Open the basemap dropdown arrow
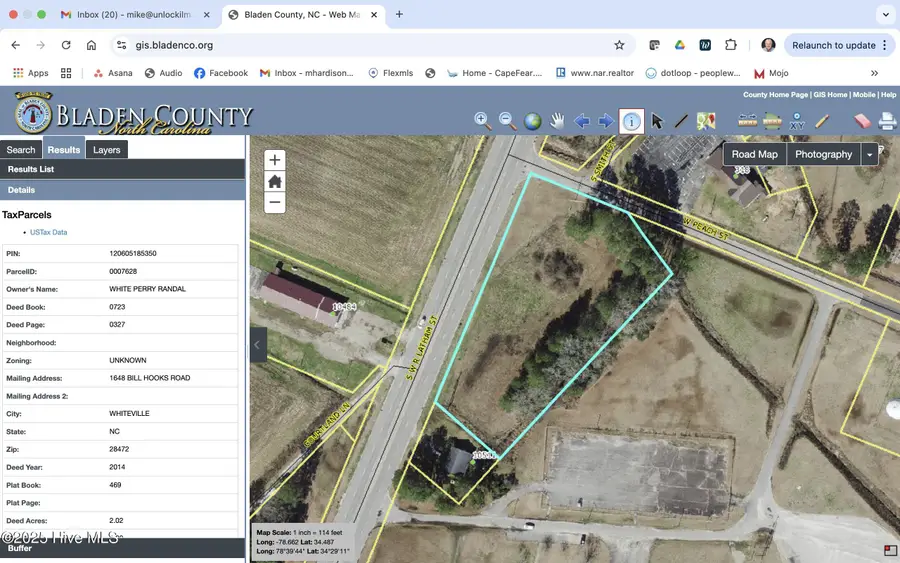Image resolution: width=900 pixels, height=563 pixels. point(870,154)
